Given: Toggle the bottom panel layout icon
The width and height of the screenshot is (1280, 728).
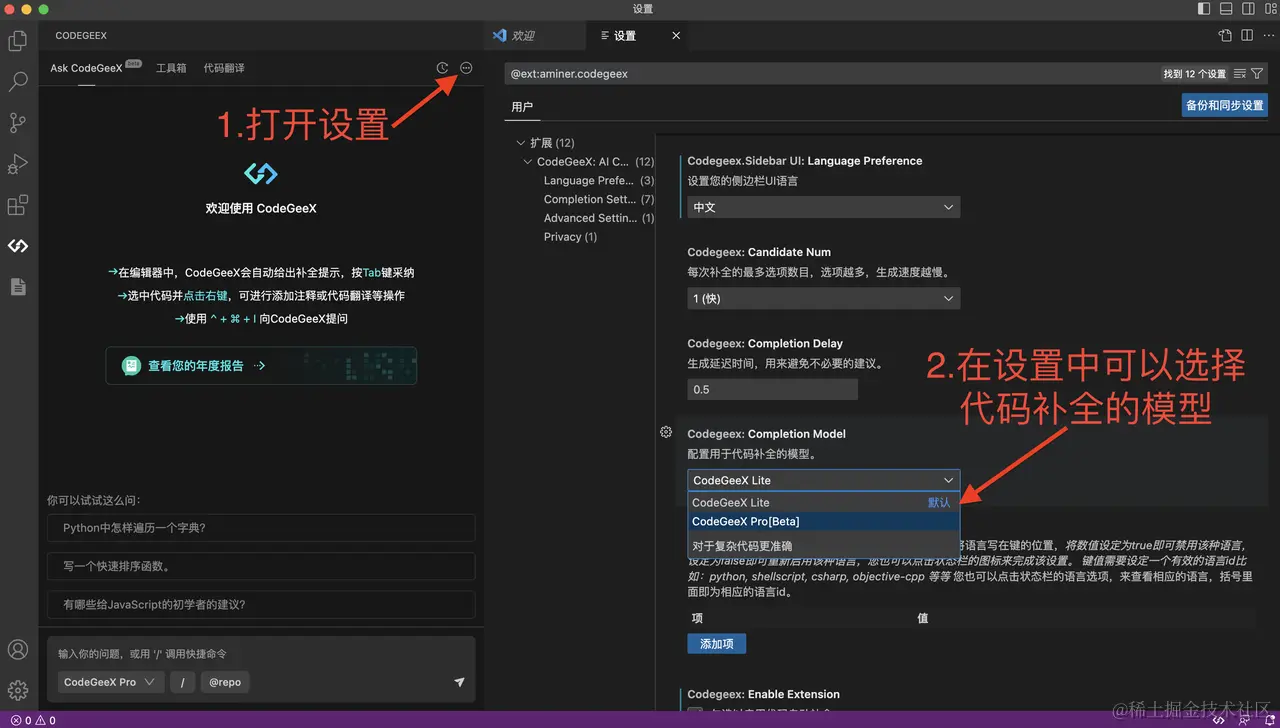Looking at the screenshot, I should [1225, 9].
